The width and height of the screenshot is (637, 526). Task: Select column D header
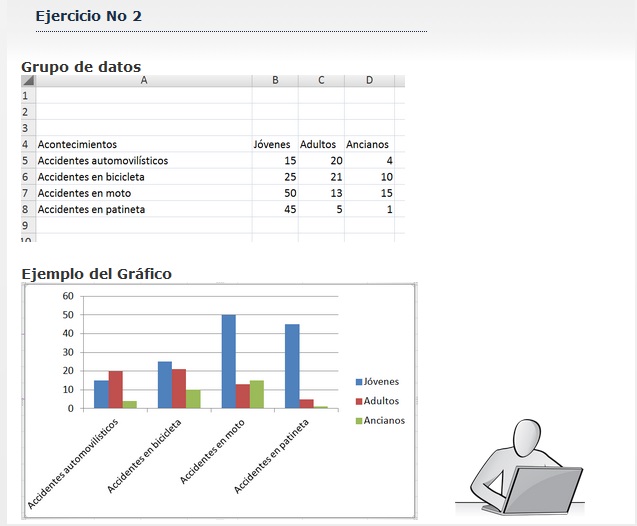tap(369, 81)
